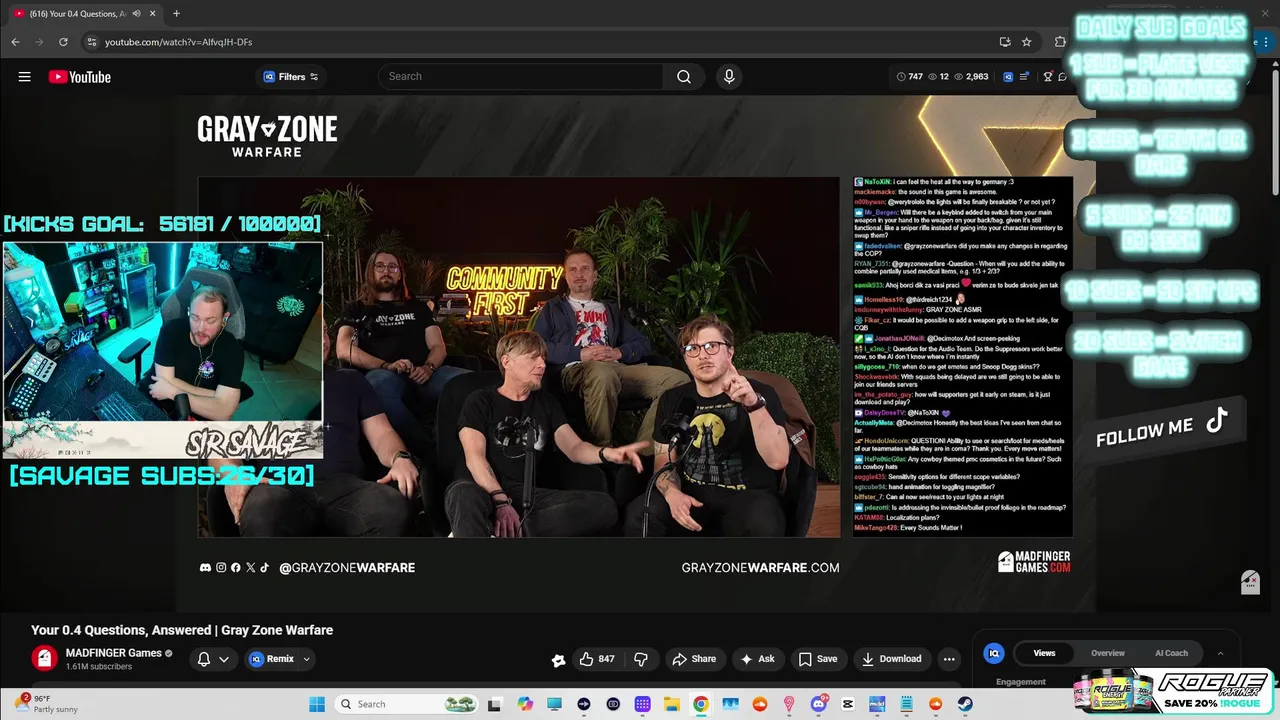This screenshot has height=720, width=1280.
Task: Click the 1.61M subscribers text
Action: click(99, 667)
